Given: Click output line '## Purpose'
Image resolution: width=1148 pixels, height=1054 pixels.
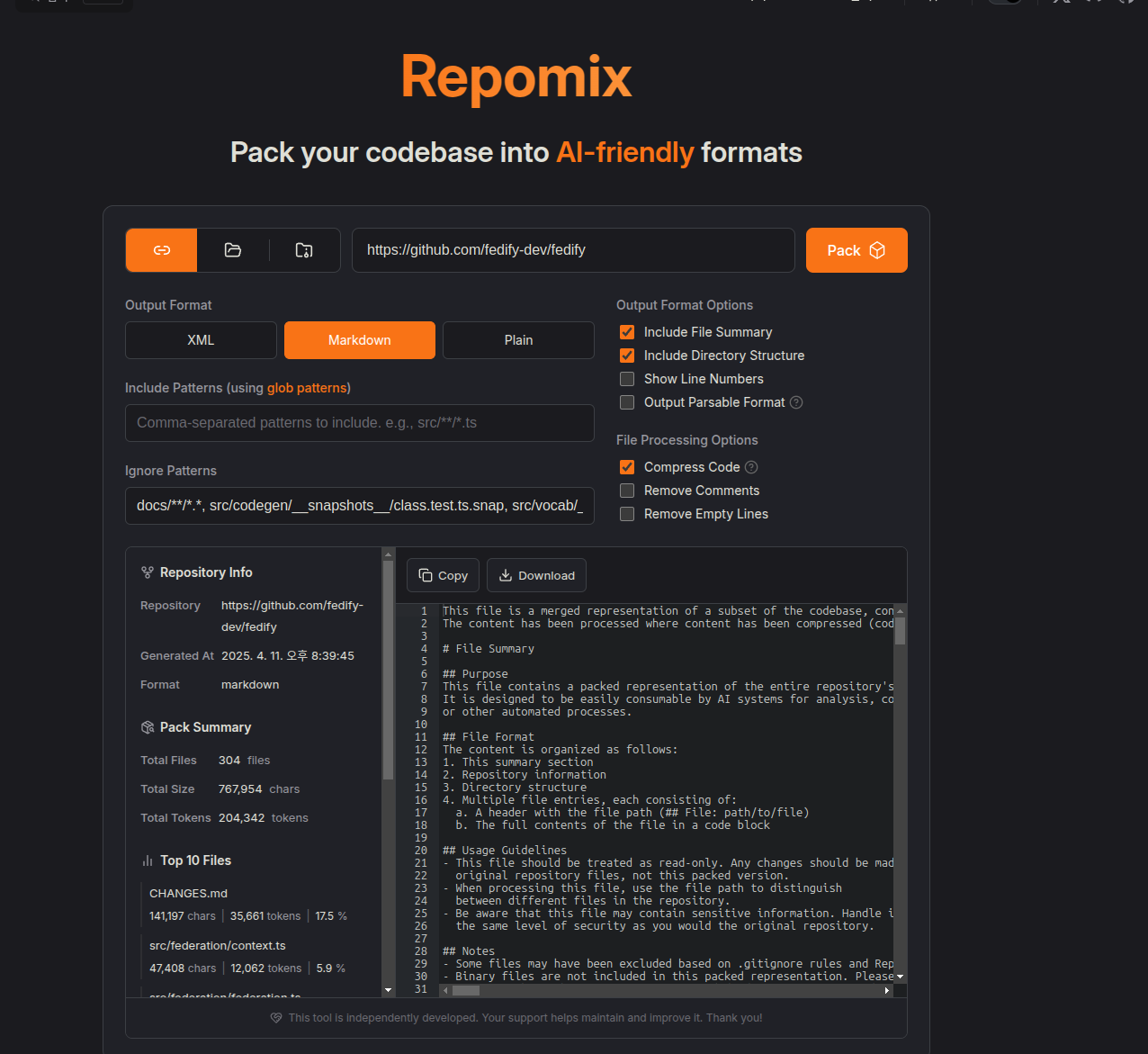Looking at the screenshot, I should [475, 674].
